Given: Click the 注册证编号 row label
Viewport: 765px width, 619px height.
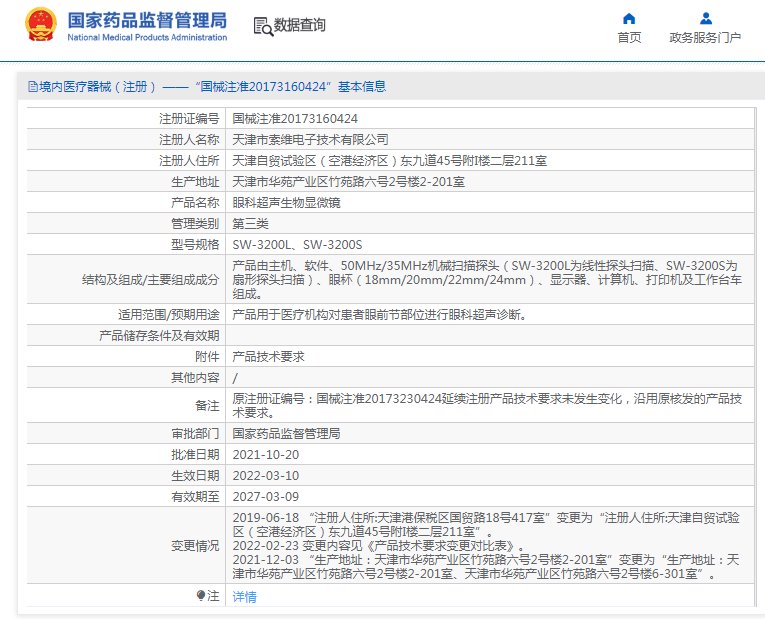Looking at the screenshot, I should 189,119.
